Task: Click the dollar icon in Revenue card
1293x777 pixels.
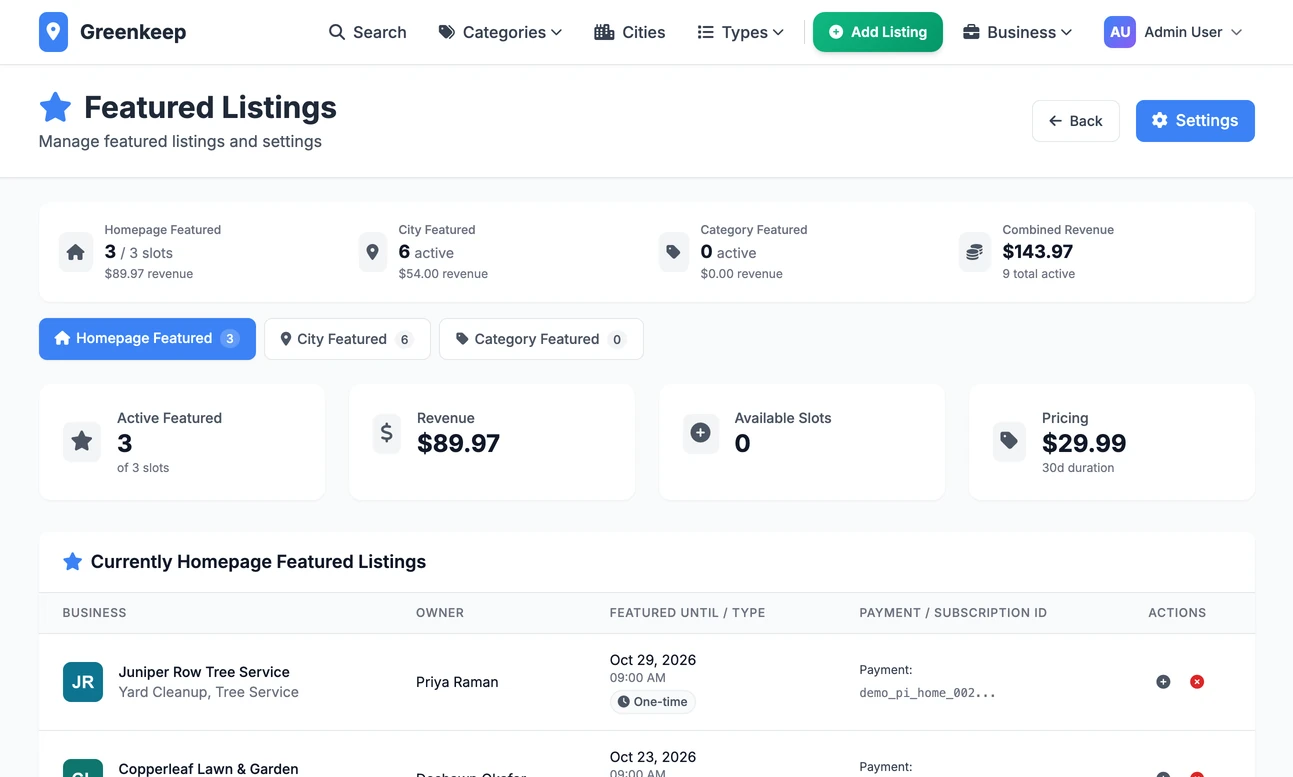Action: click(387, 434)
